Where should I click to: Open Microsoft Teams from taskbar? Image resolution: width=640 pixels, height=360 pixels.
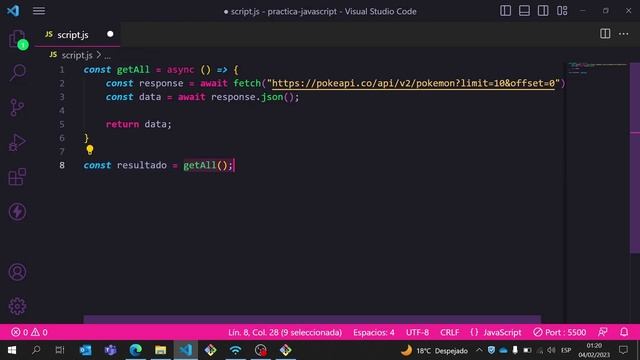(x=111, y=350)
